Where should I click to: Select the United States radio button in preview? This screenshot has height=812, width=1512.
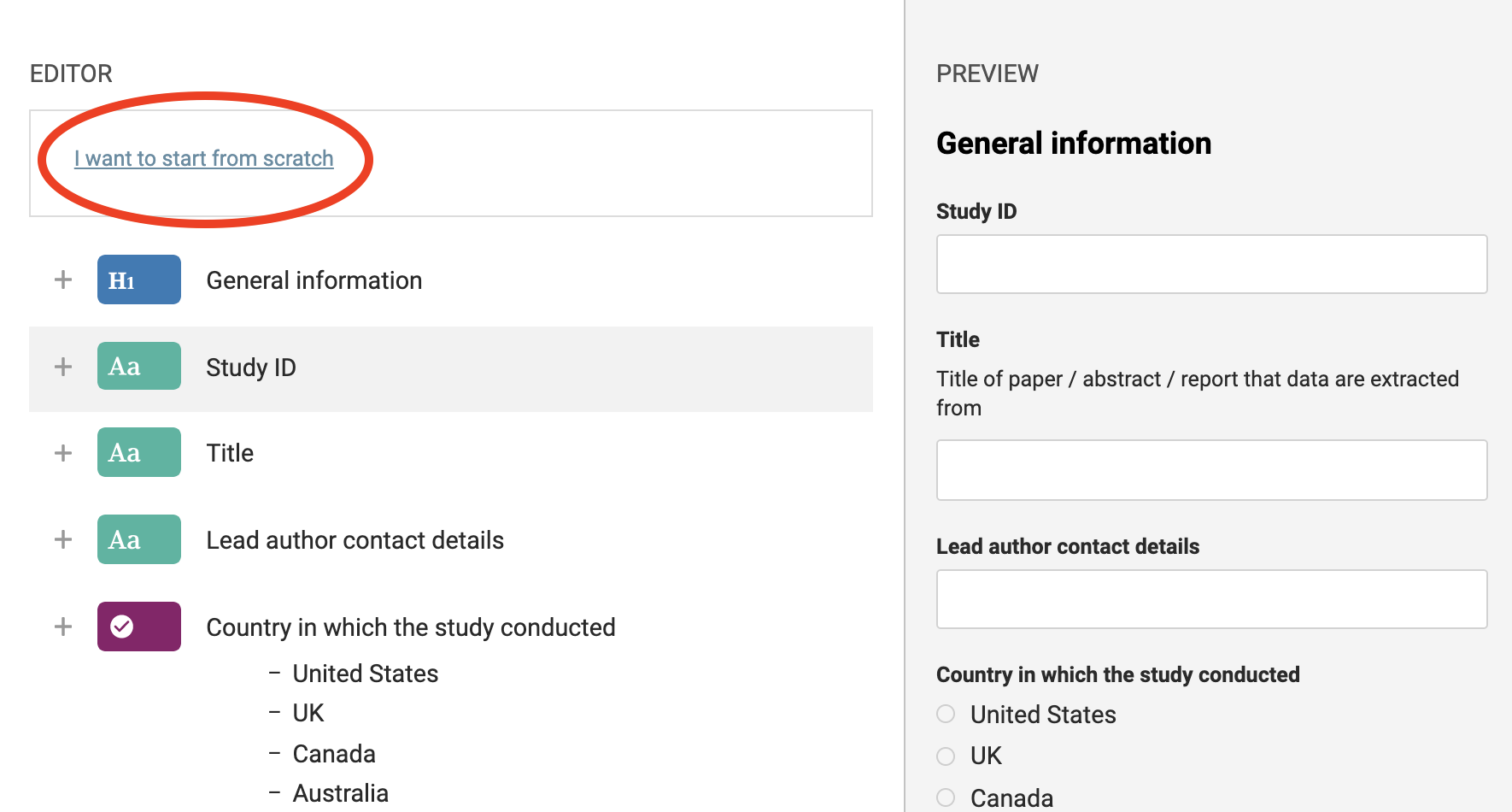click(x=946, y=714)
